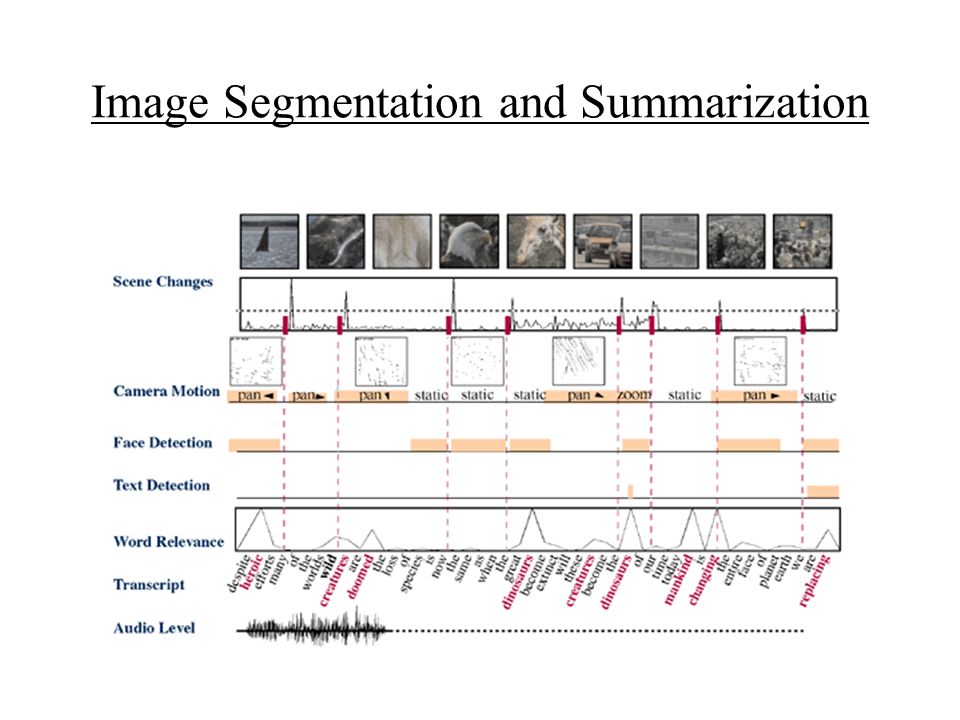This screenshot has width=960, height=720.
Task: Click the 'Word Relevance' row label
Action: (x=168, y=542)
